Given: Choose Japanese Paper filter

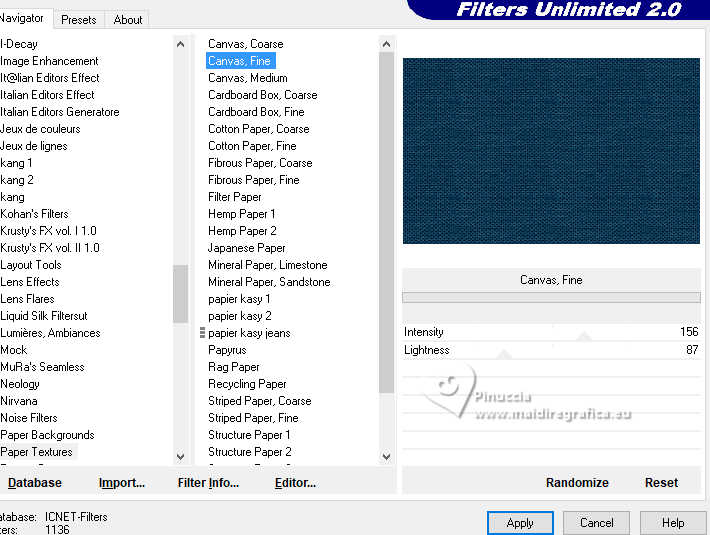Looking at the screenshot, I should click(247, 248).
